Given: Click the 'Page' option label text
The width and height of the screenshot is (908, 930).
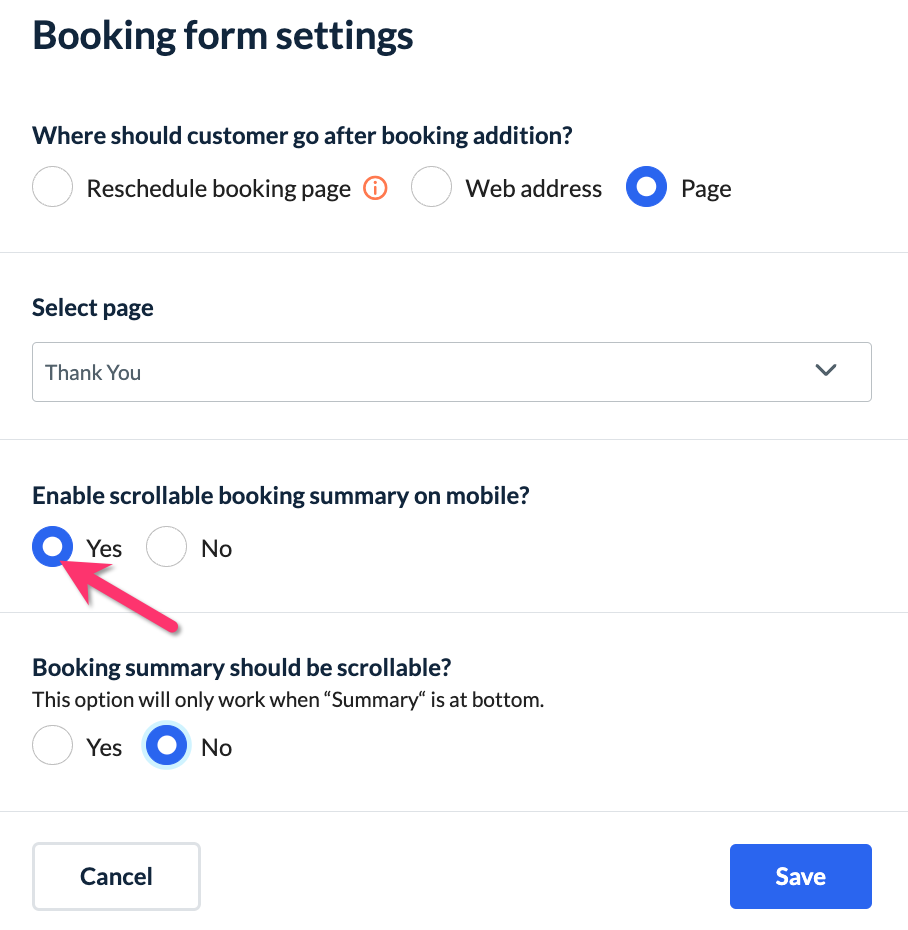Looking at the screenshot, I should tap(706, 189).
